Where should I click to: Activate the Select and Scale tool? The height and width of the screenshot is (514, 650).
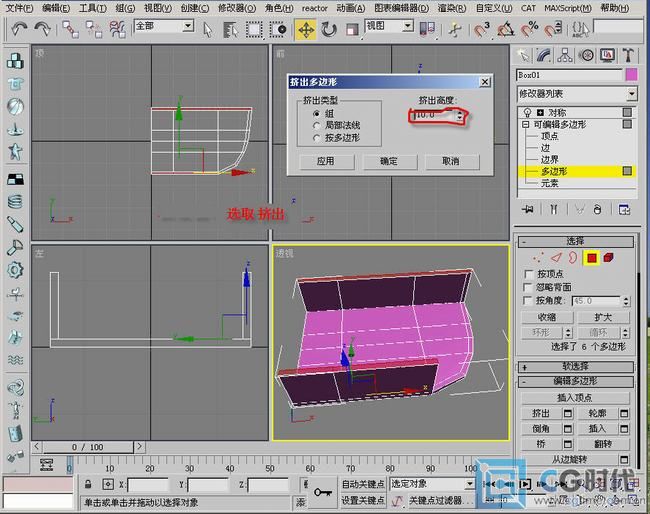pos(352,30)
